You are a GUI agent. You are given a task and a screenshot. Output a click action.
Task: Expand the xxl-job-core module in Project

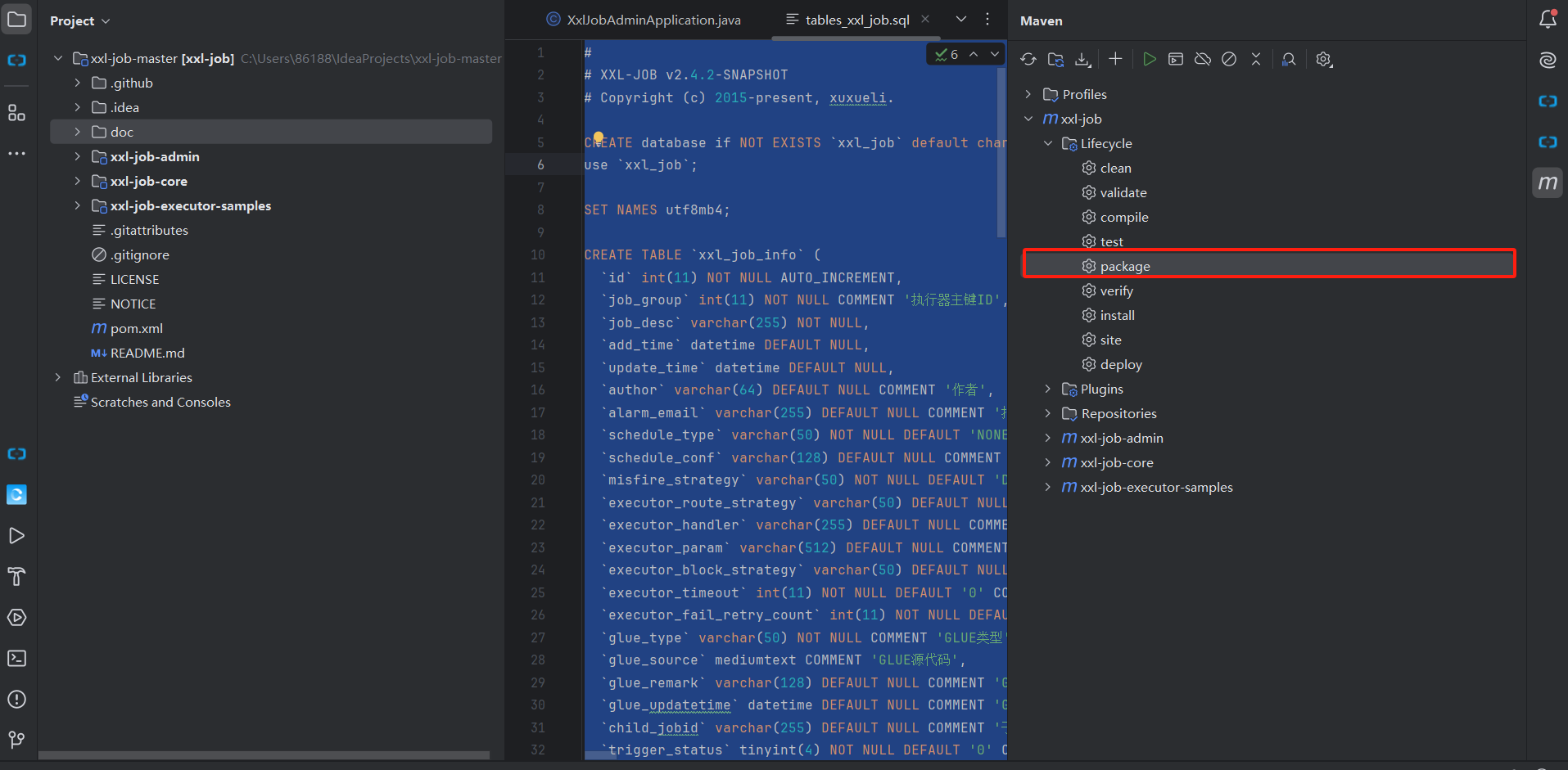(77, 181)
